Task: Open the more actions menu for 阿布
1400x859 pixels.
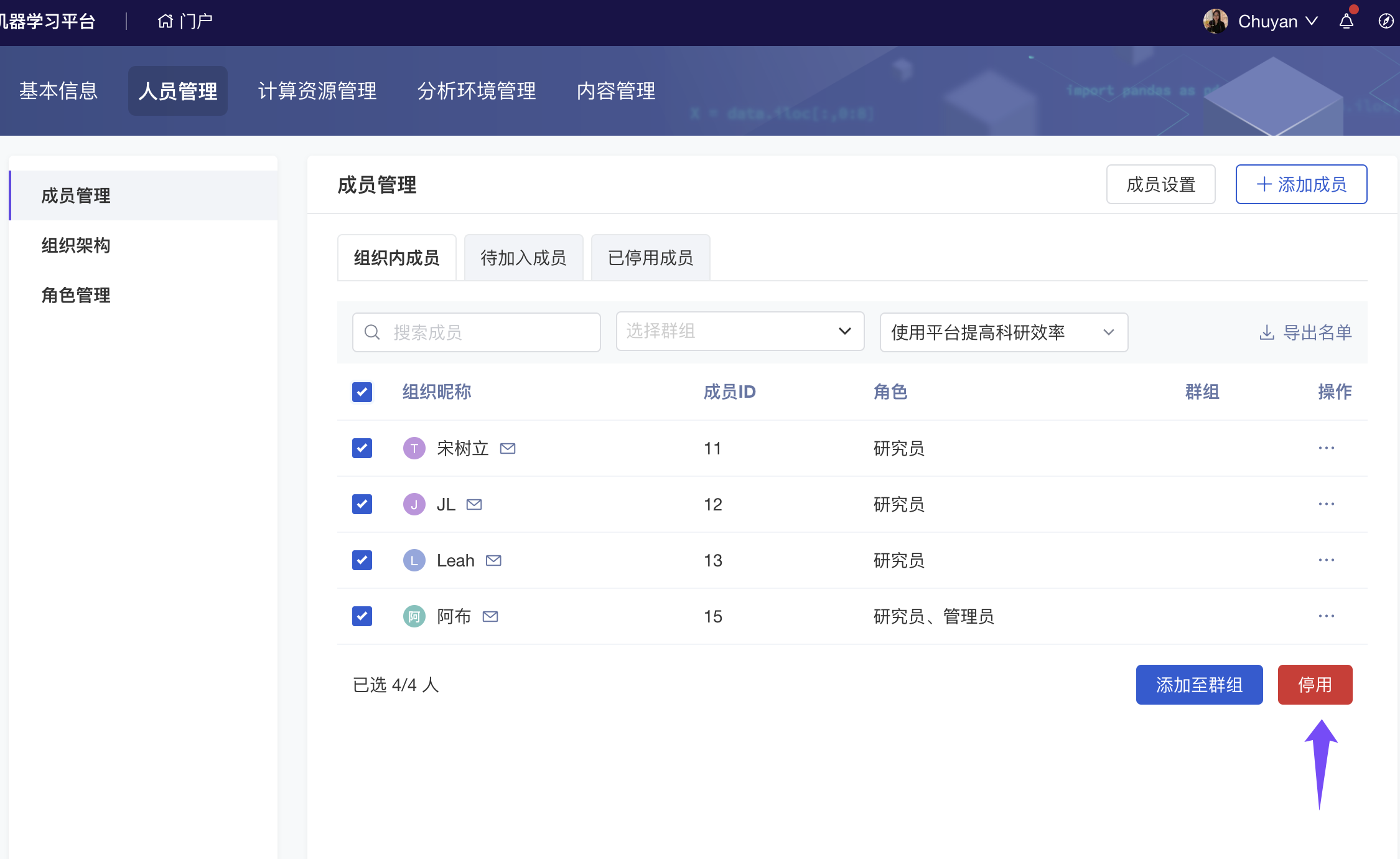Action: [x=1326, y=616]
